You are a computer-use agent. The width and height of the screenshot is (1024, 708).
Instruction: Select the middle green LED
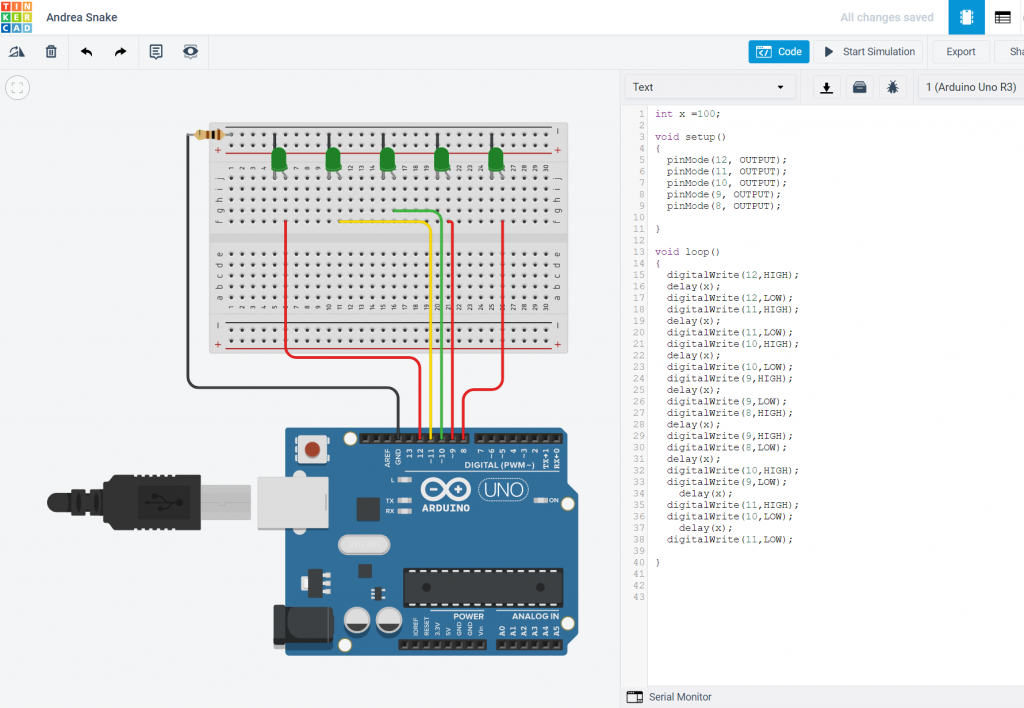click(387, 161)
